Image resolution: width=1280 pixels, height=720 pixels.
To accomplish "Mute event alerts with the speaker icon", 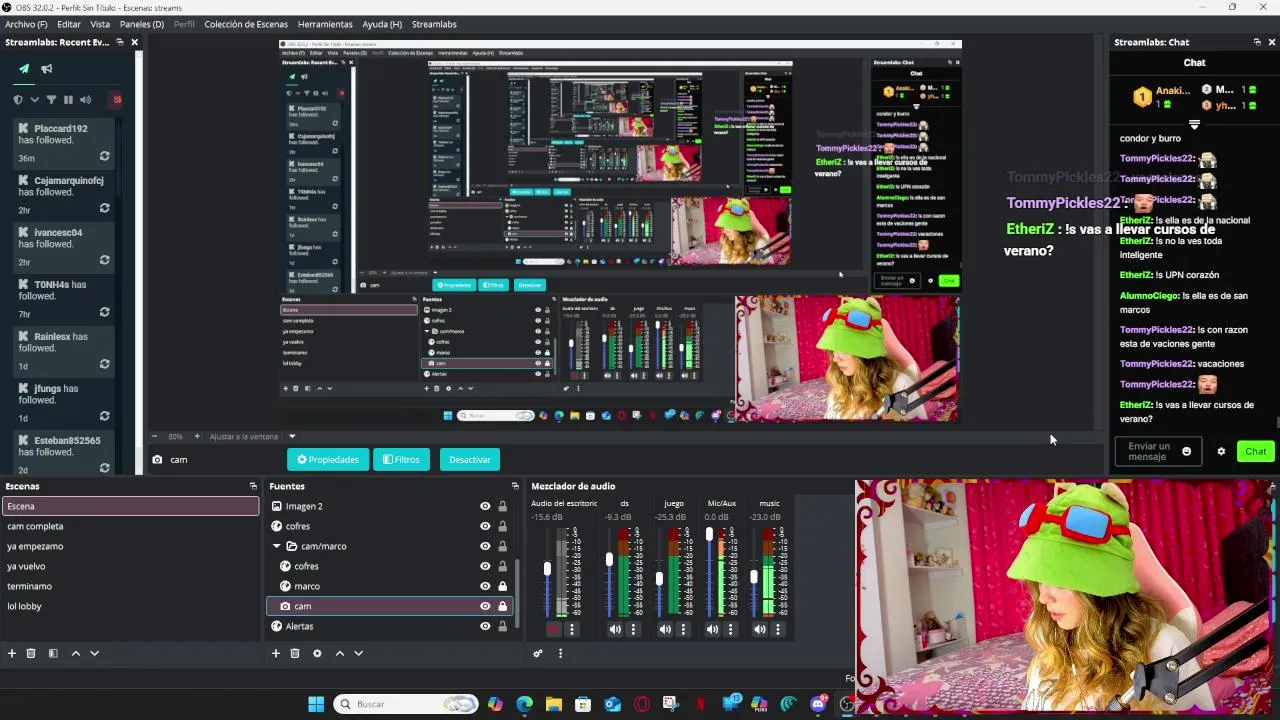I will click(x=85, y=100).
